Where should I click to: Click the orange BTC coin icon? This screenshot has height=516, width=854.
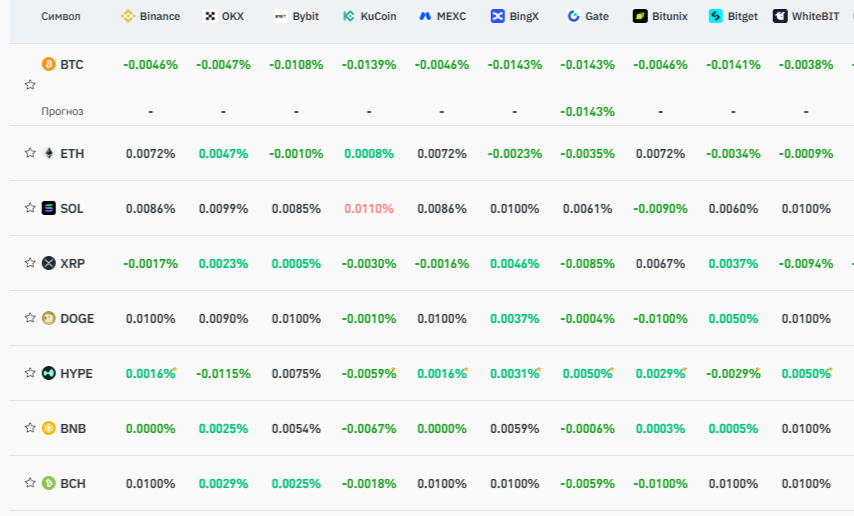(48, 64)
